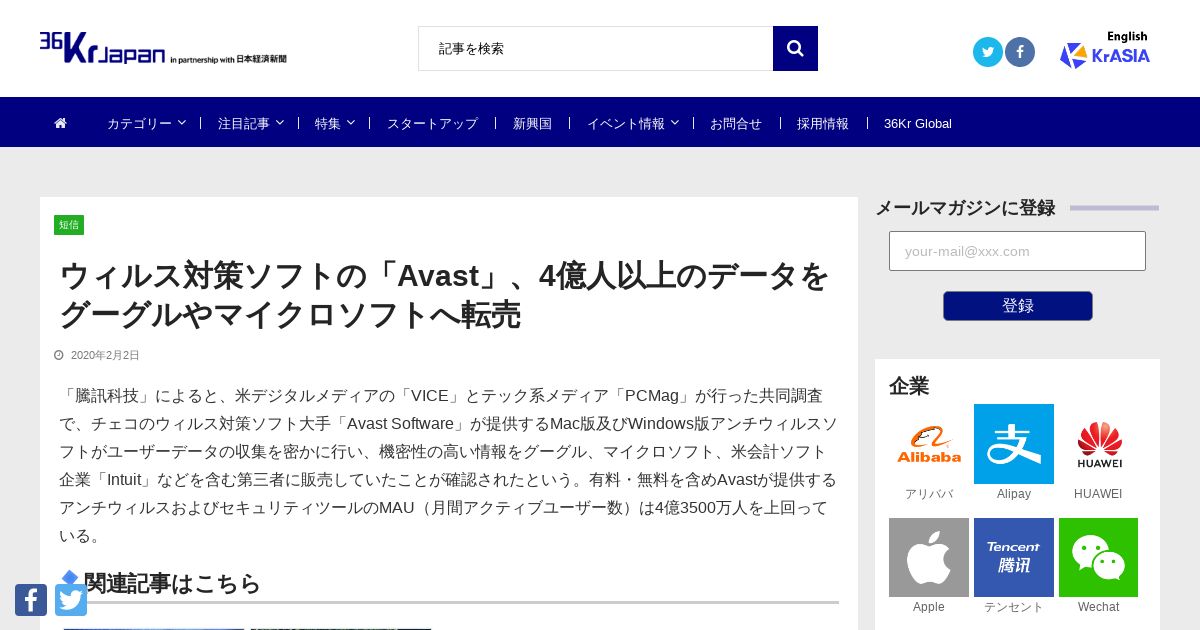Viewport: 1200px width, 630px height.
Task: Focus the newsletter email input field
Action: coord(1017,251)
